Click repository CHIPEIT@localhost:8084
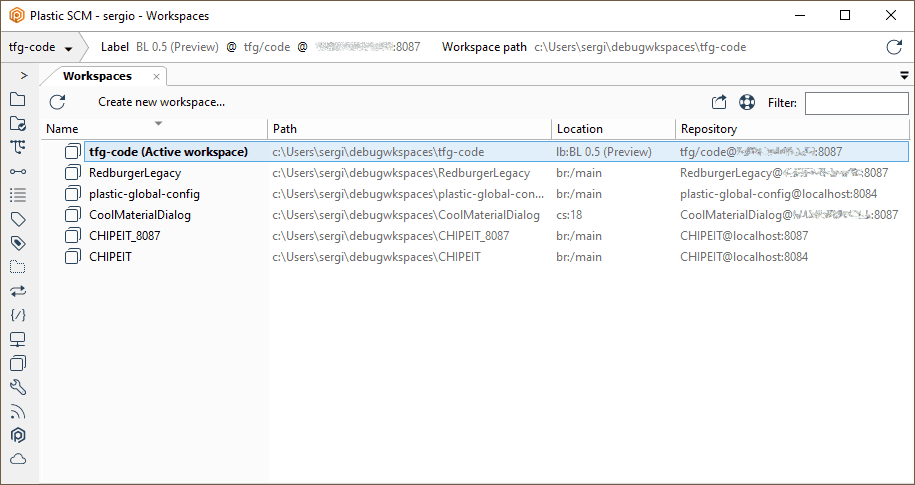The image size is (915, 485). [x=744, y=257]
